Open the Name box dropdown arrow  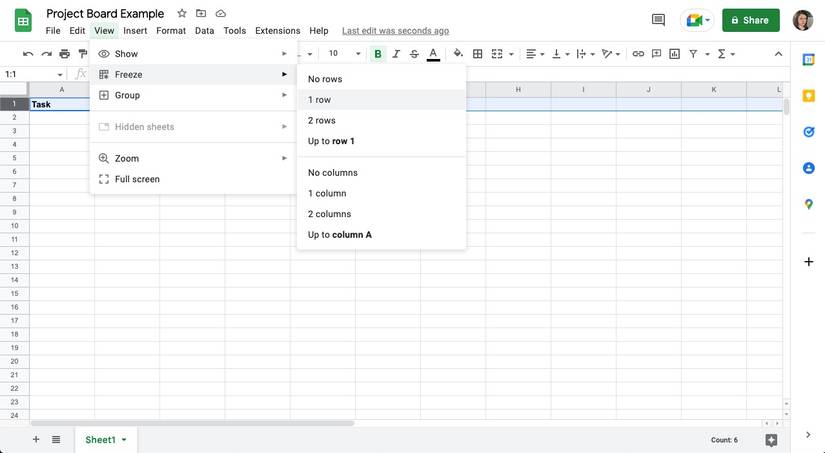(60, 75)
